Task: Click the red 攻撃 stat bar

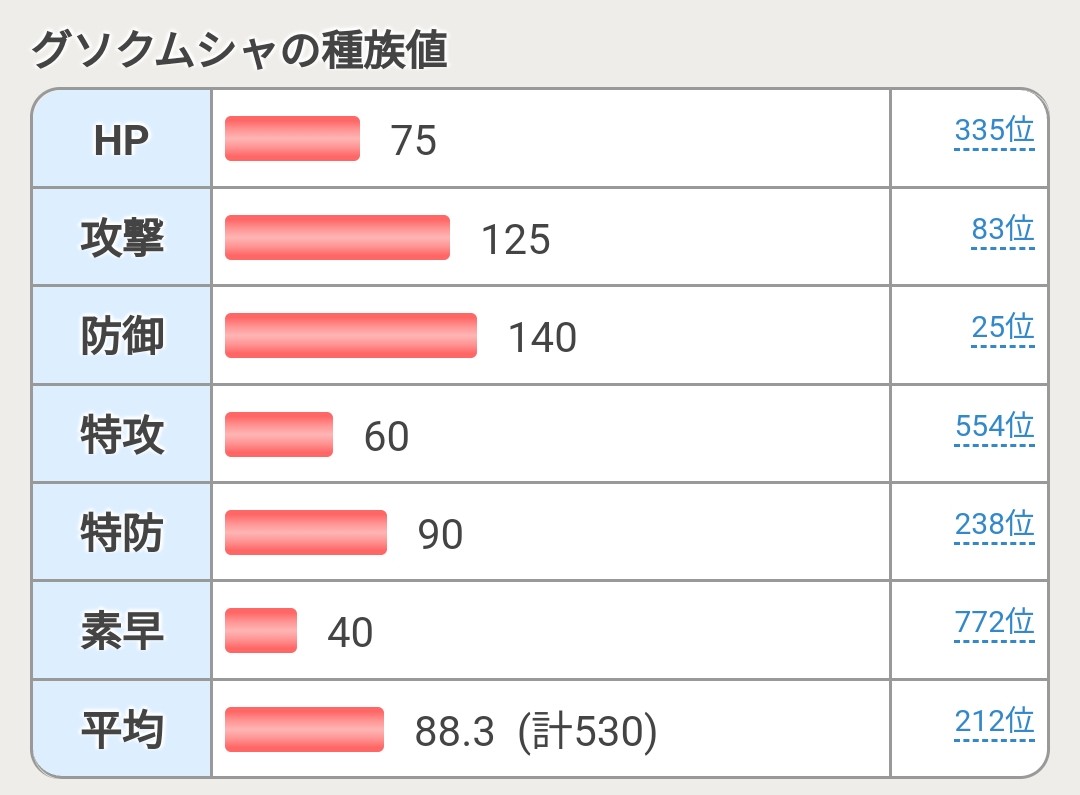Action: pyautogui.click(x=337, y=237)
